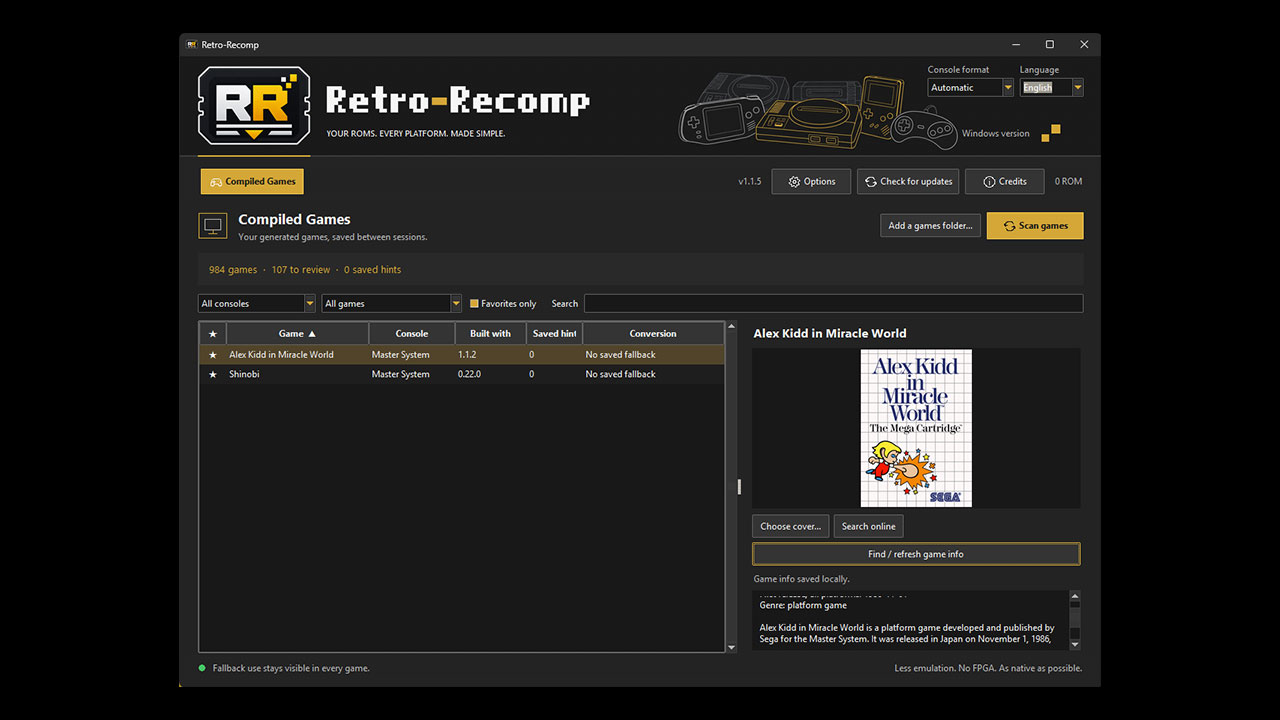This screenshot has width=1280, height=720.
Task: Click Find / refresh game info
Action: tap(916, 554)
